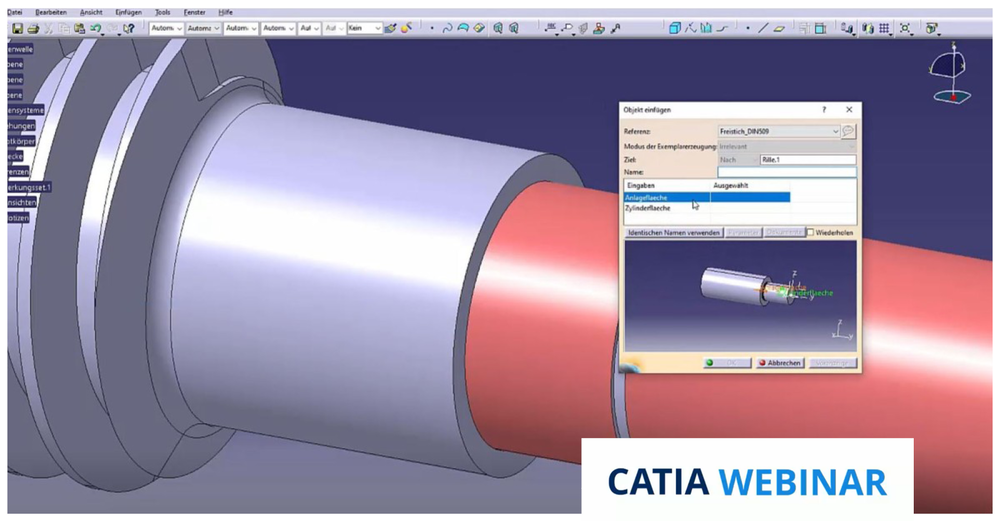Viewport: 1000px width, 523px height.
Task: Click the Abbrechen button
Action: point(779,363)
